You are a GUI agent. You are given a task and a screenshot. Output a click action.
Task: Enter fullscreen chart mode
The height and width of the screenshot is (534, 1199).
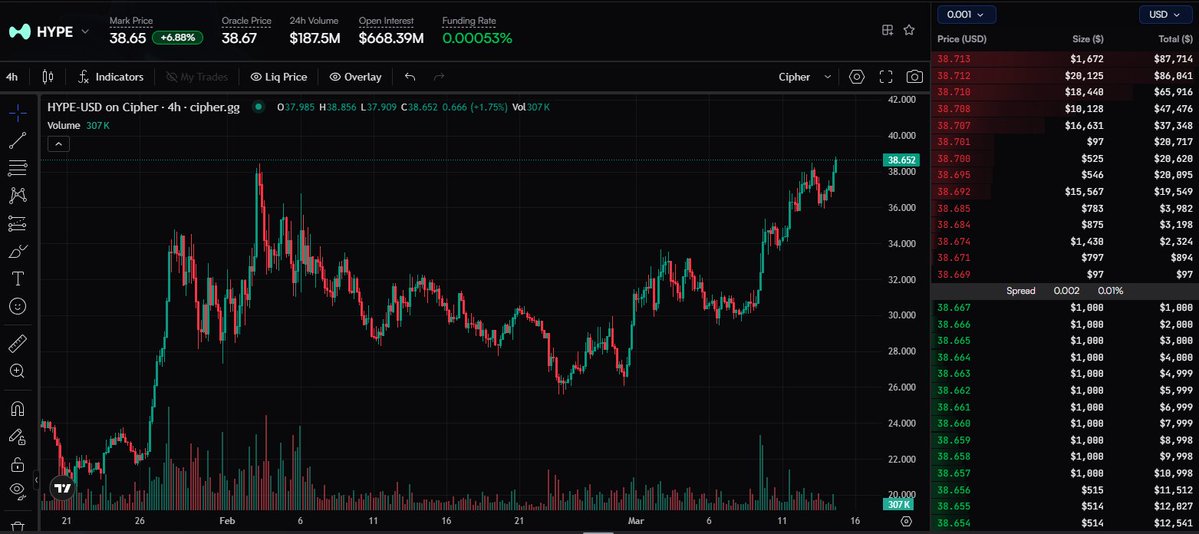[885, 77]
